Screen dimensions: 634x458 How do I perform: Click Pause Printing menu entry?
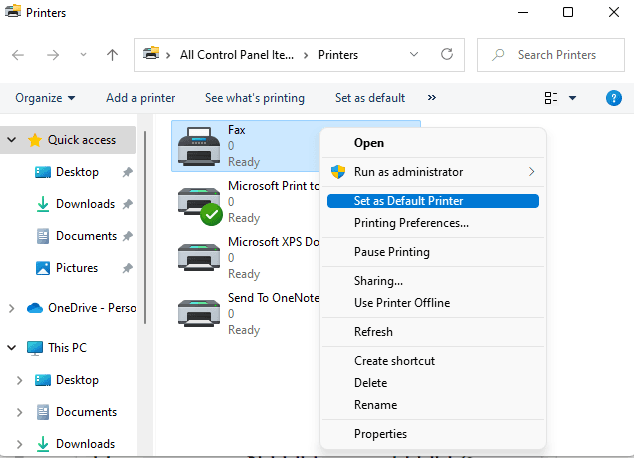click(392, 252)
